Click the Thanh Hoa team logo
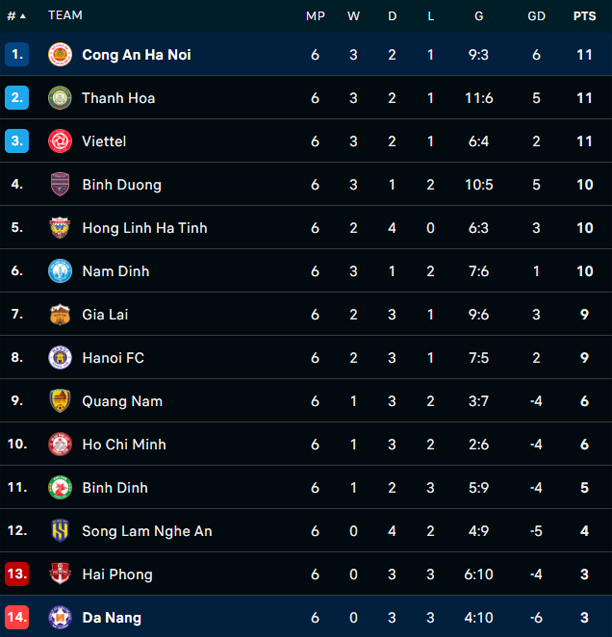Viewport: 612px width, 637px height. [x=60, y=98]
